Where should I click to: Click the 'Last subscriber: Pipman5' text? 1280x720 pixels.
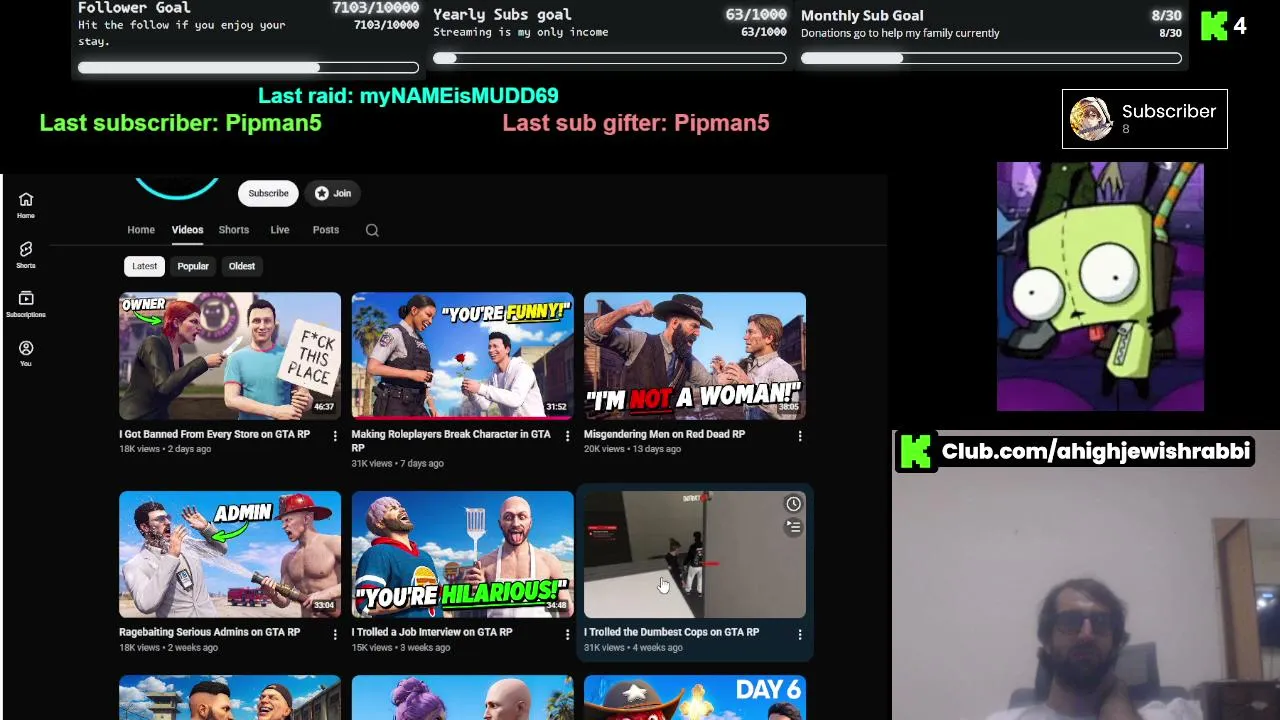(180, 123)
